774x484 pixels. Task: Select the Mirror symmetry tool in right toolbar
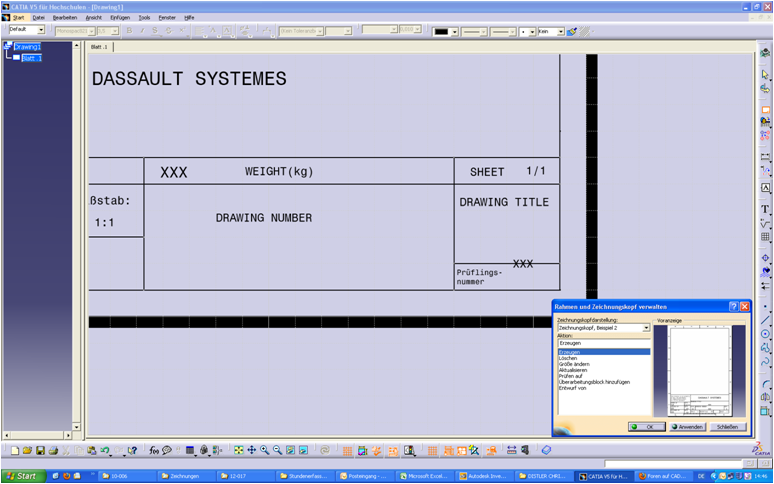[x=765, y=397]
